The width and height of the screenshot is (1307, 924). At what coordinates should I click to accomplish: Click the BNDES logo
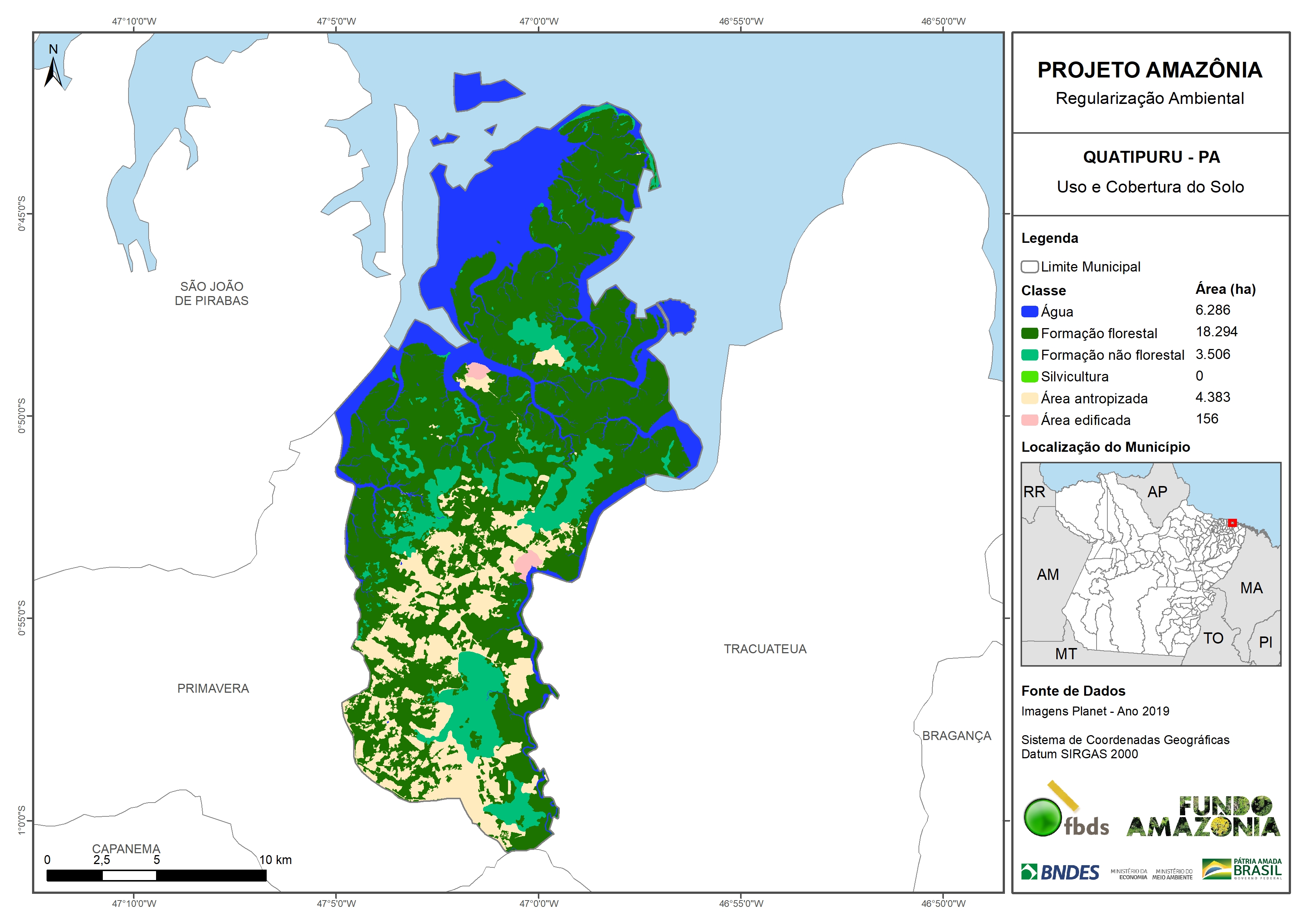[x=1060, y=871]
